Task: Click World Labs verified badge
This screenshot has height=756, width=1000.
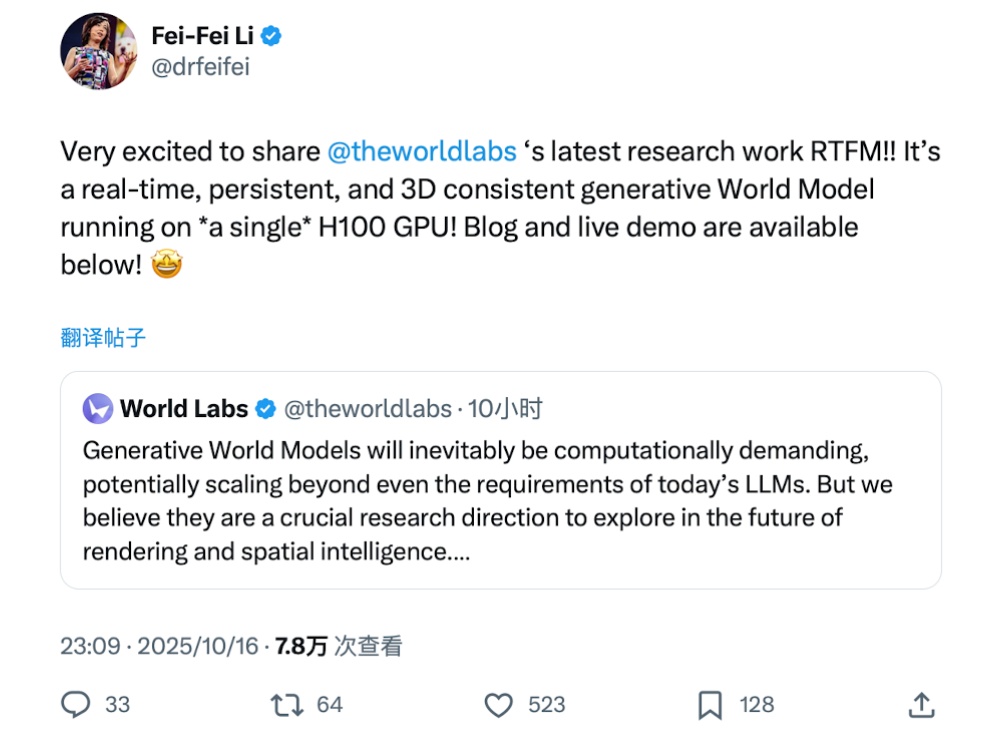Action: click(x=266, y=409)
